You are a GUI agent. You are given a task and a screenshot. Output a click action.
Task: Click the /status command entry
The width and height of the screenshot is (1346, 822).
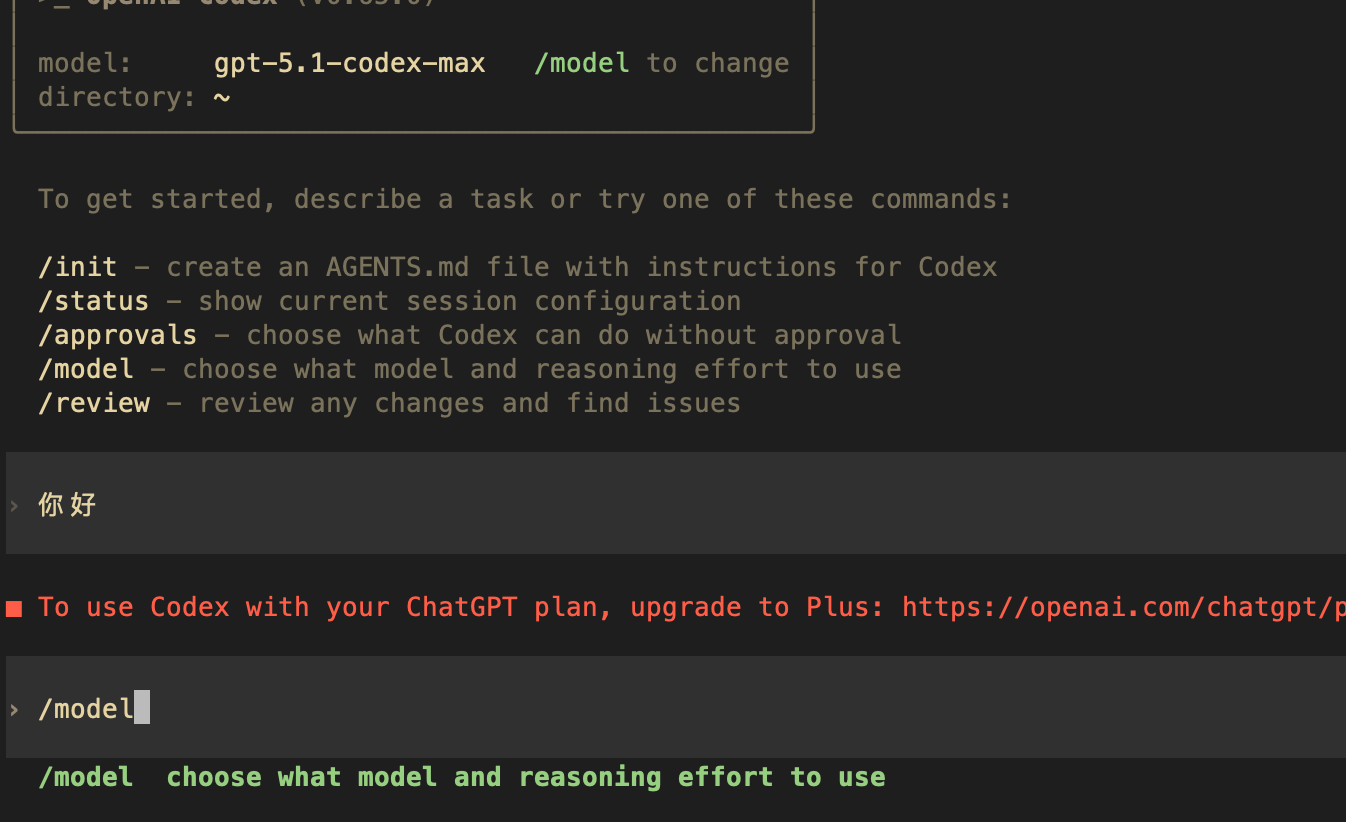(93, 300)
